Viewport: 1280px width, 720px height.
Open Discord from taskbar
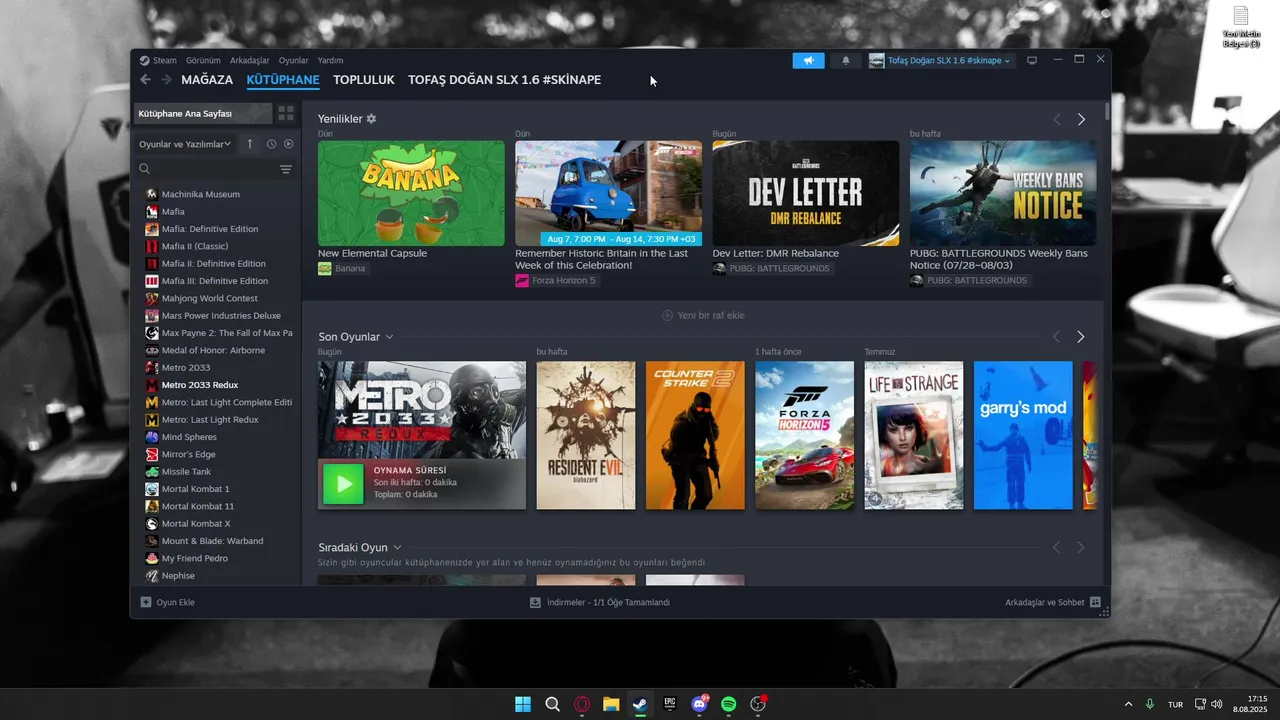click(700, 704)
